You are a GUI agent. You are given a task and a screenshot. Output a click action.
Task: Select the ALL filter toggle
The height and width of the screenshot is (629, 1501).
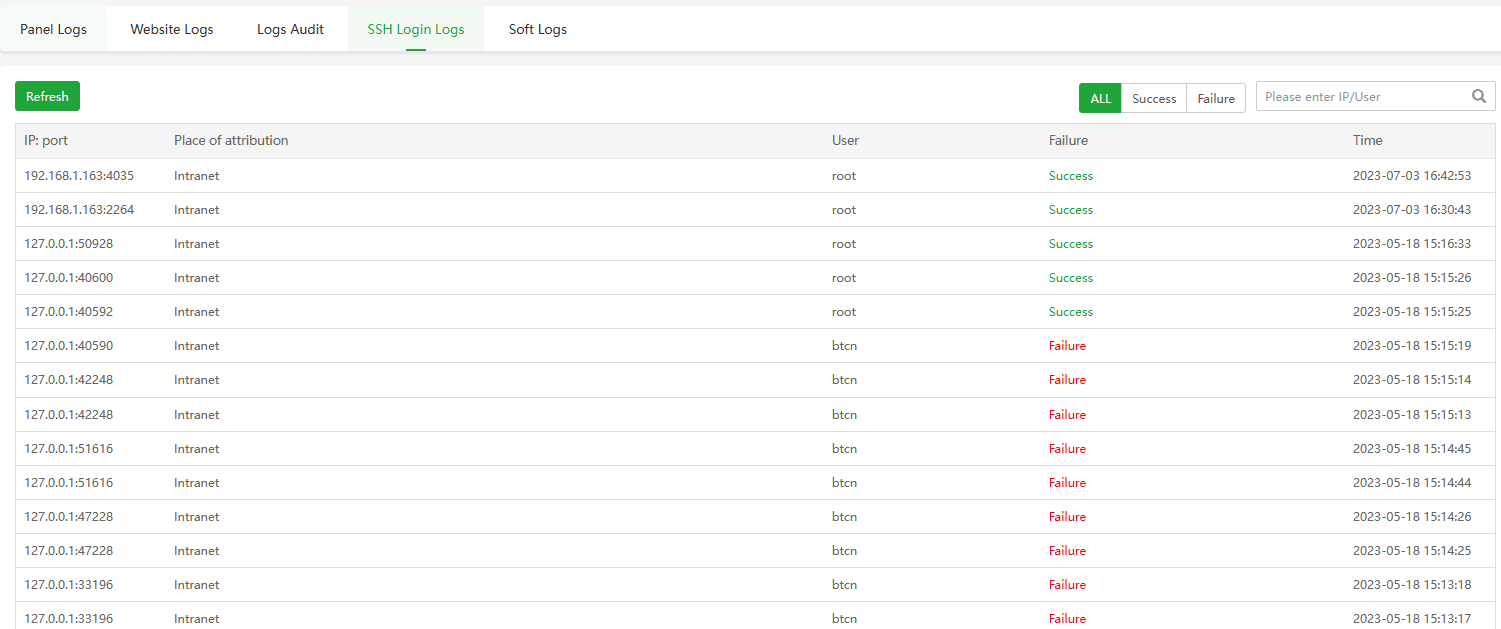click(x=1100, y=98)
